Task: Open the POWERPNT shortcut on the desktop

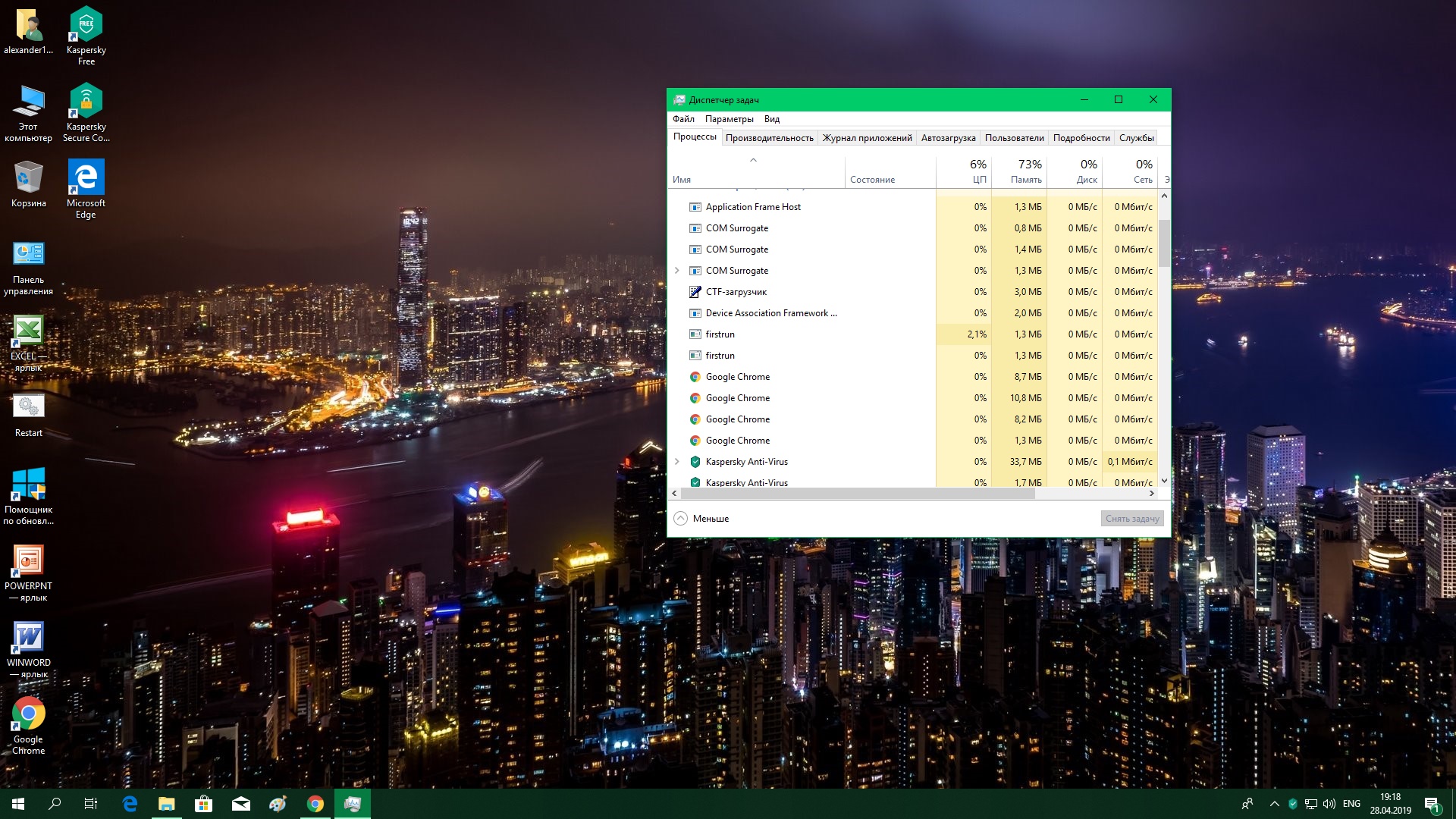Action: tap(28, 570)
